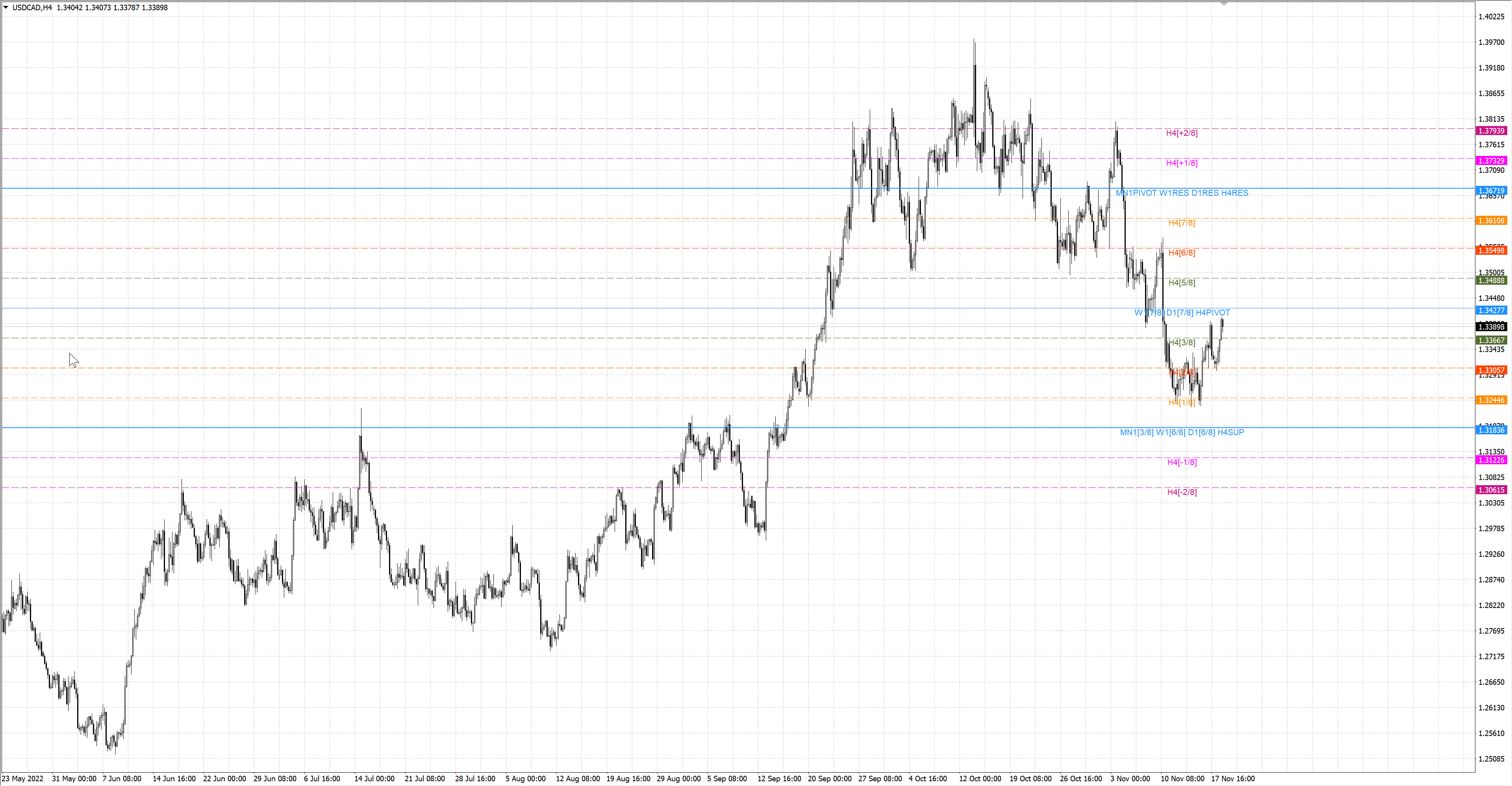The width and height of the screenshot is (1512, 786).
Task: Click the 14 Jul 00:00 time label
Action: click(374, 779)
